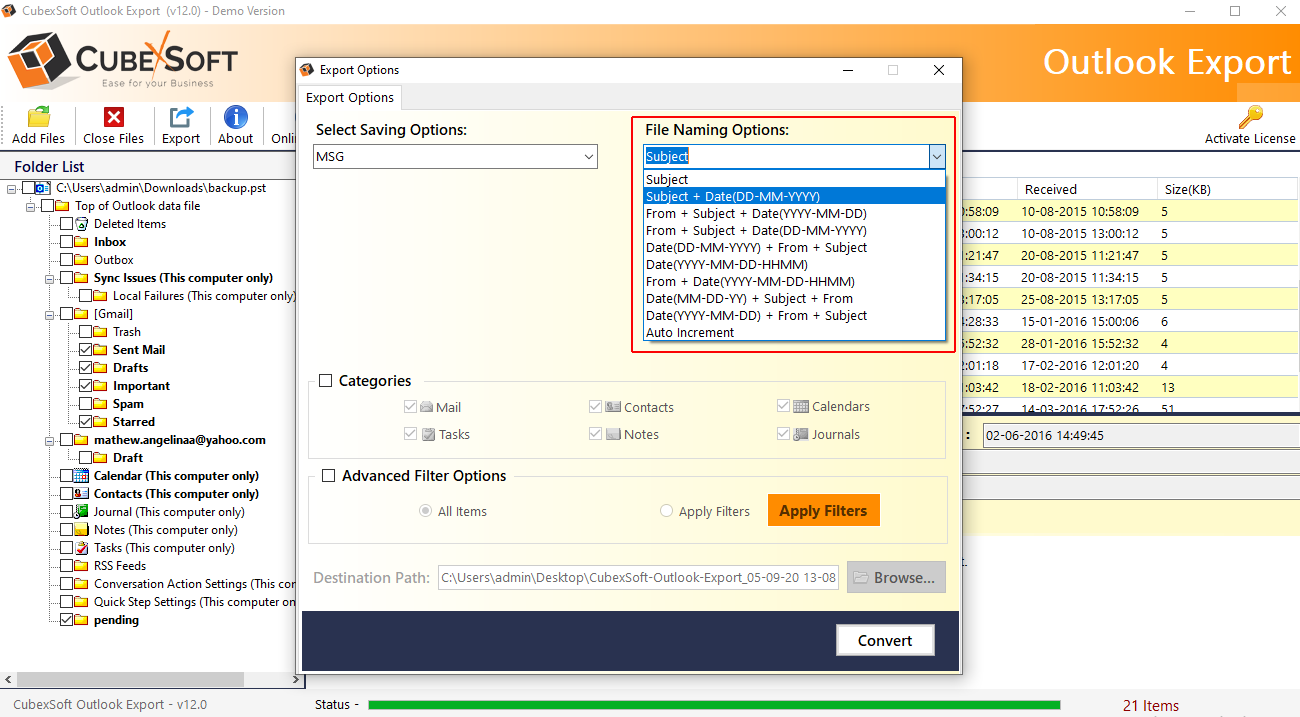Screen dimensions: 1300x717
Task: Select the Apply Filters radio button
Action: [x=667, y=511]
